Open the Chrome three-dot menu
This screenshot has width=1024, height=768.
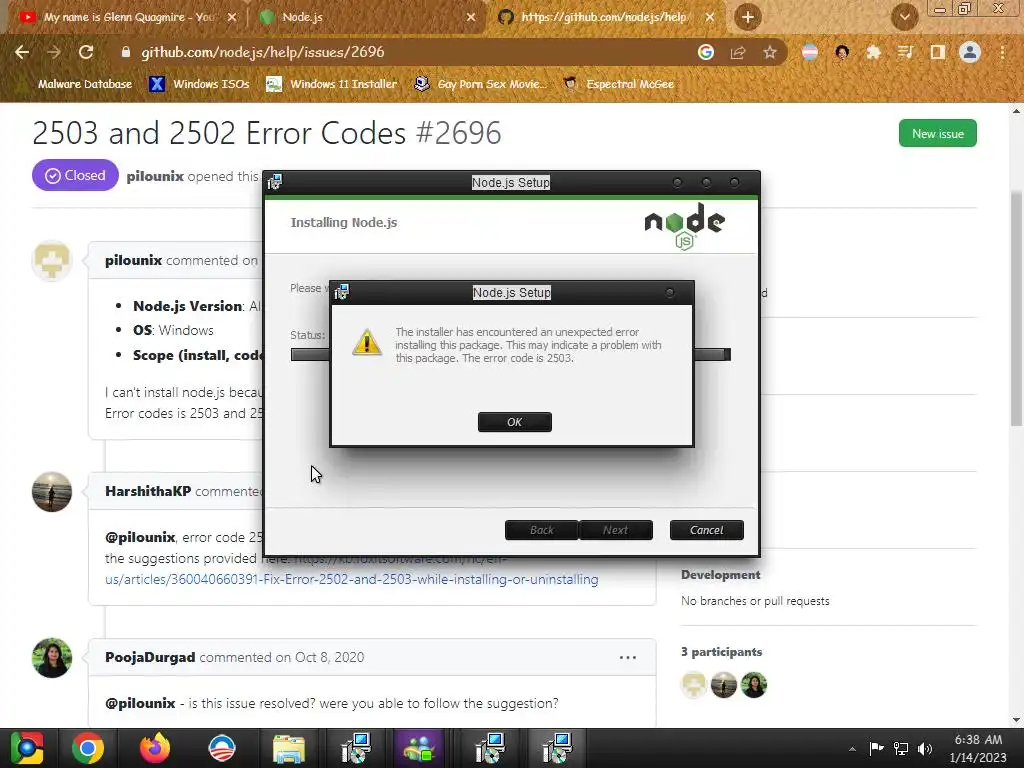pos(1002,52)
